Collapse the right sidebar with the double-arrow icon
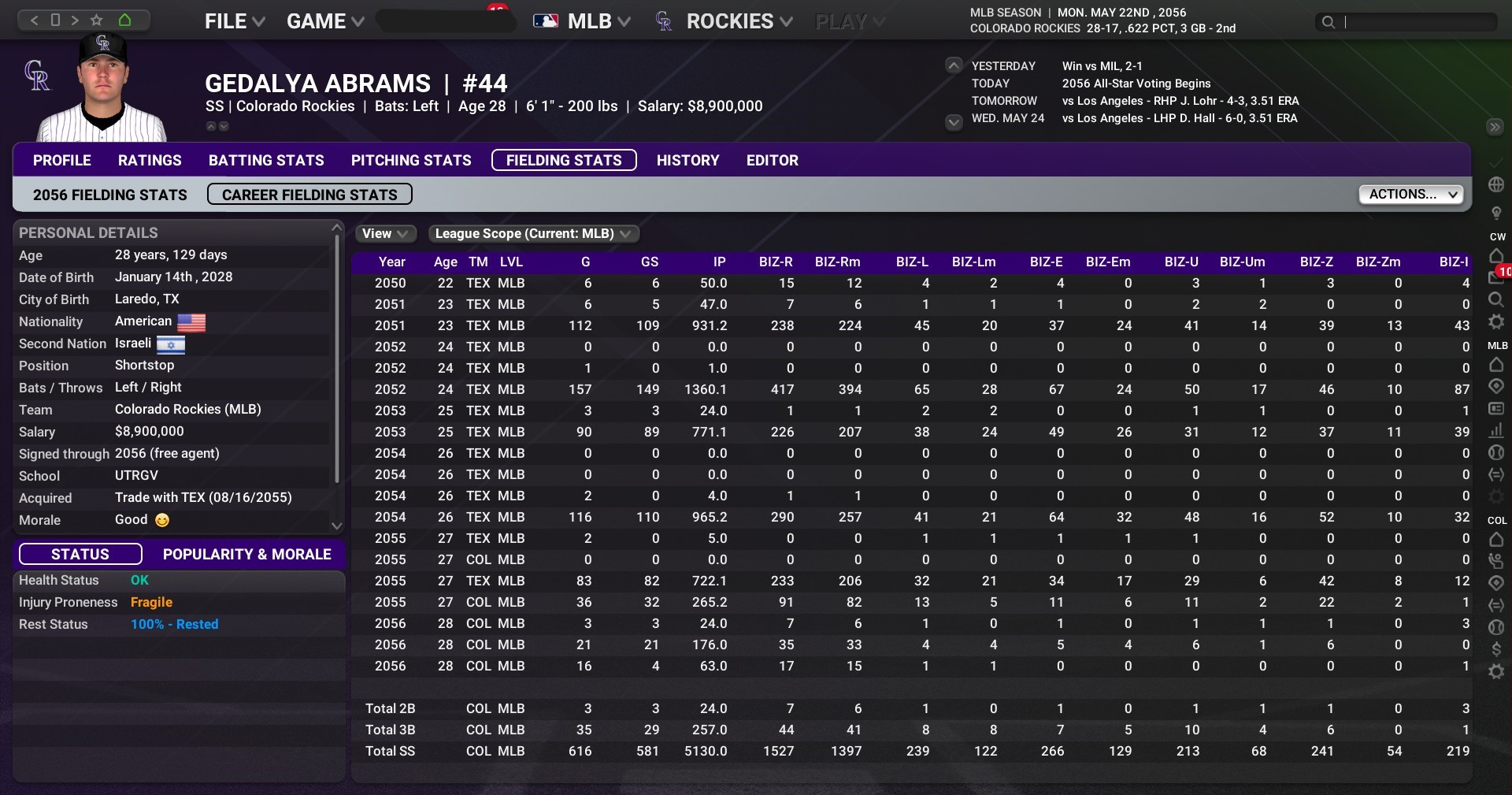The height and width of the screenshot is (795, 1512). click(1495, 127)
